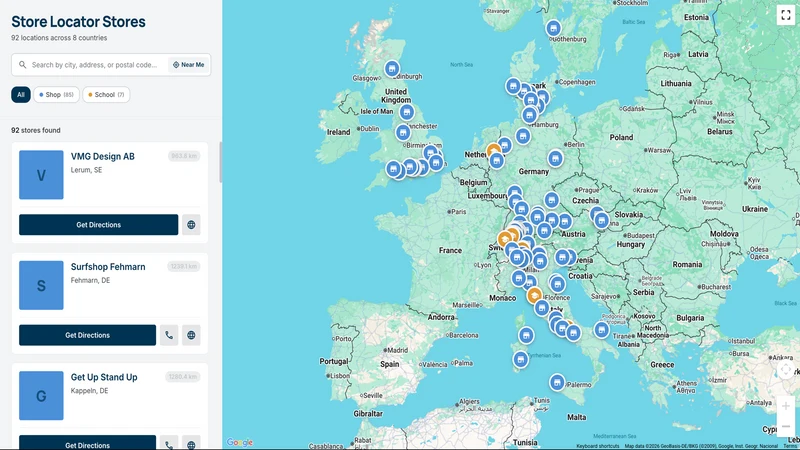Select the shop marker on Italy's heel
The width and height of the screenshot is (800, 450).
(602, 330)
